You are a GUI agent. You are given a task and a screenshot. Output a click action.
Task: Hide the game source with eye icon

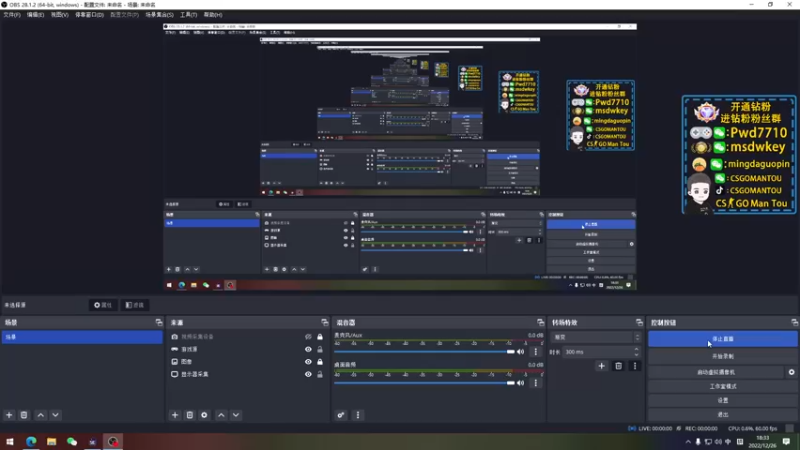click(308, 349)
